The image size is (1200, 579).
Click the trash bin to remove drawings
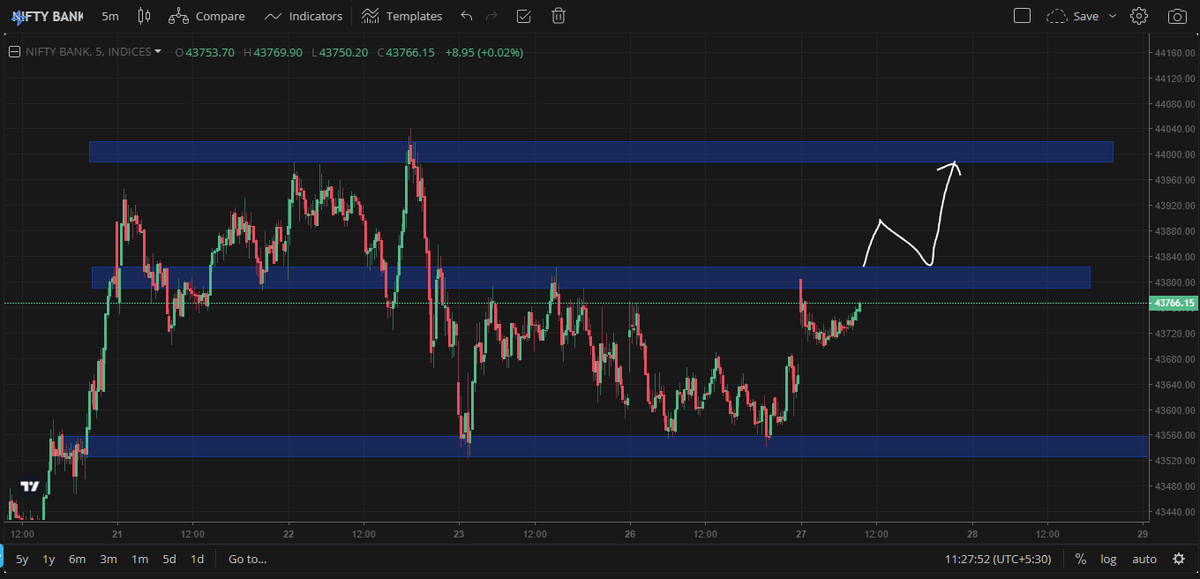[x=559, y=16]
